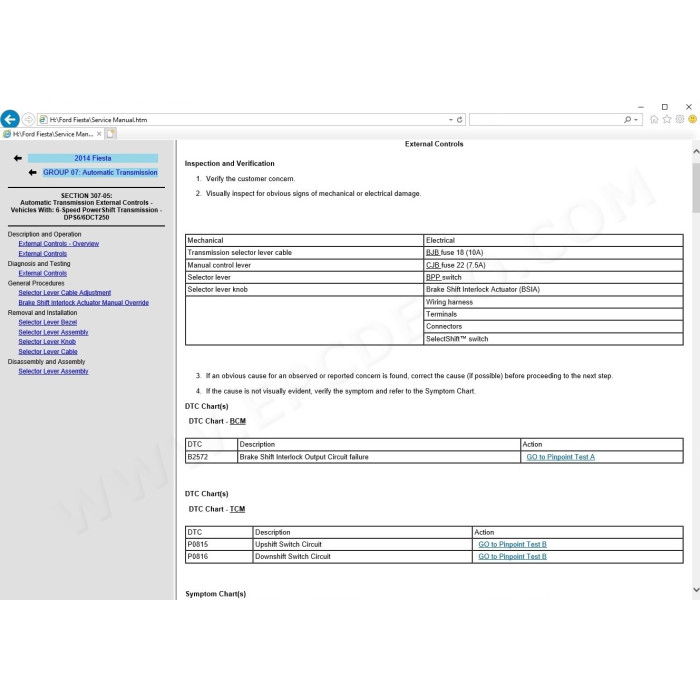This screenshot has height=700, width=700.
Task: Follow Pinpoint Test B link for P0815
Action: tap(512, 544)
